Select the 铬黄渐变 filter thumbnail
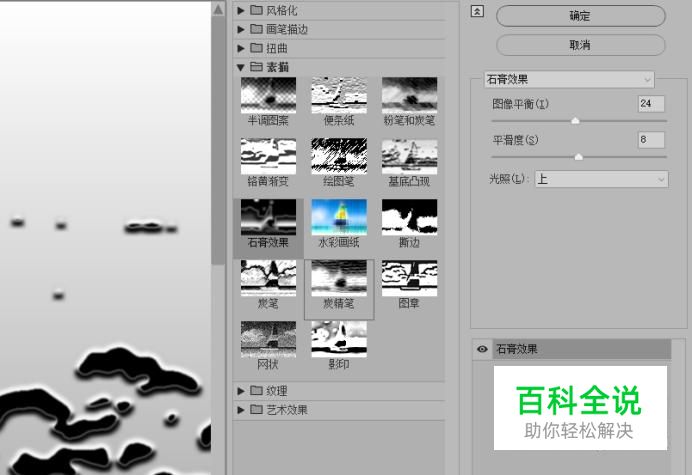Image resolution: width=692 pixels, height=475 pixels. point(268,156)
